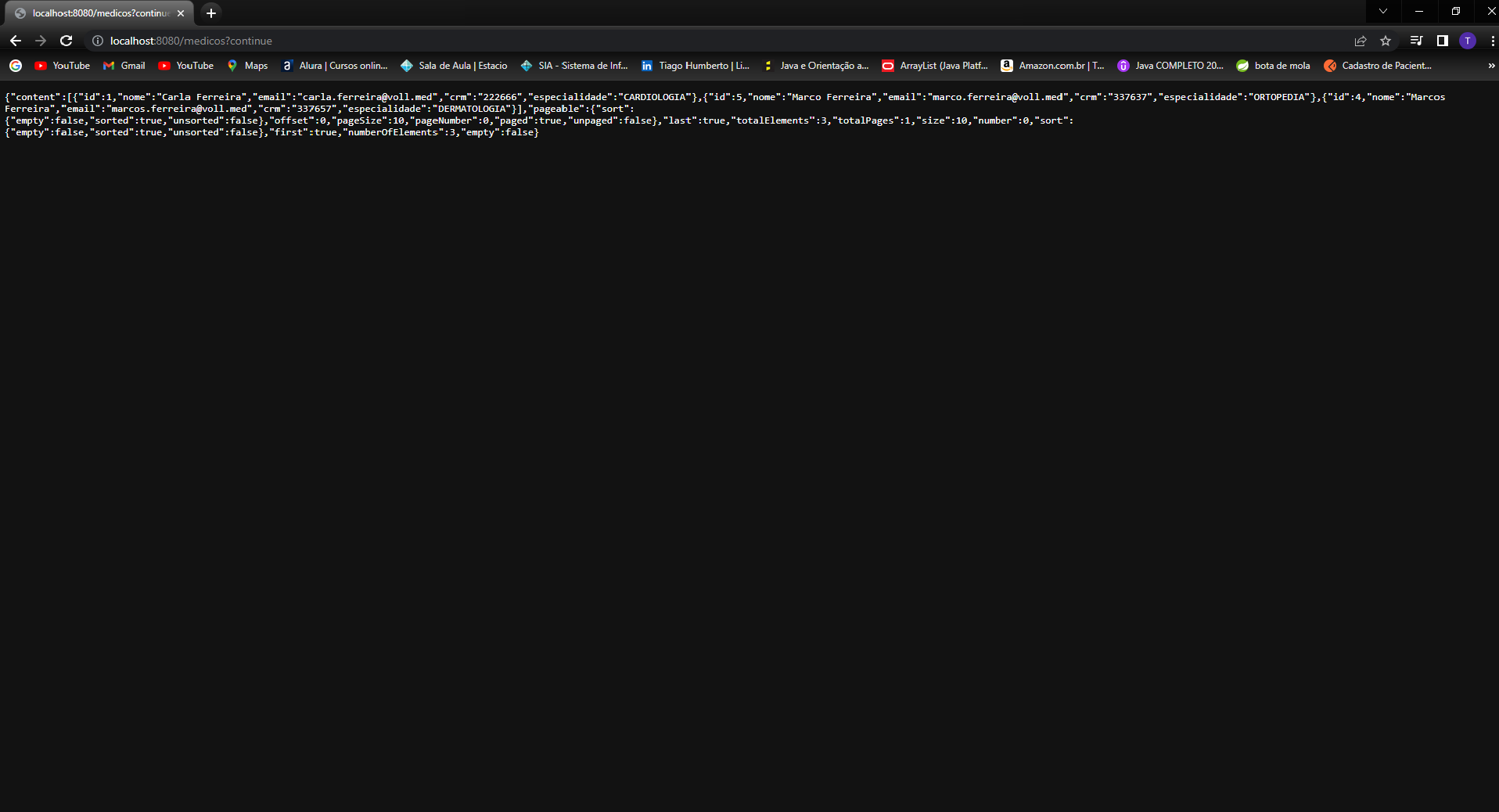Viewport: 1499px width, 812px height.
Task: Open a new tab with plus button
Action: 211,13
